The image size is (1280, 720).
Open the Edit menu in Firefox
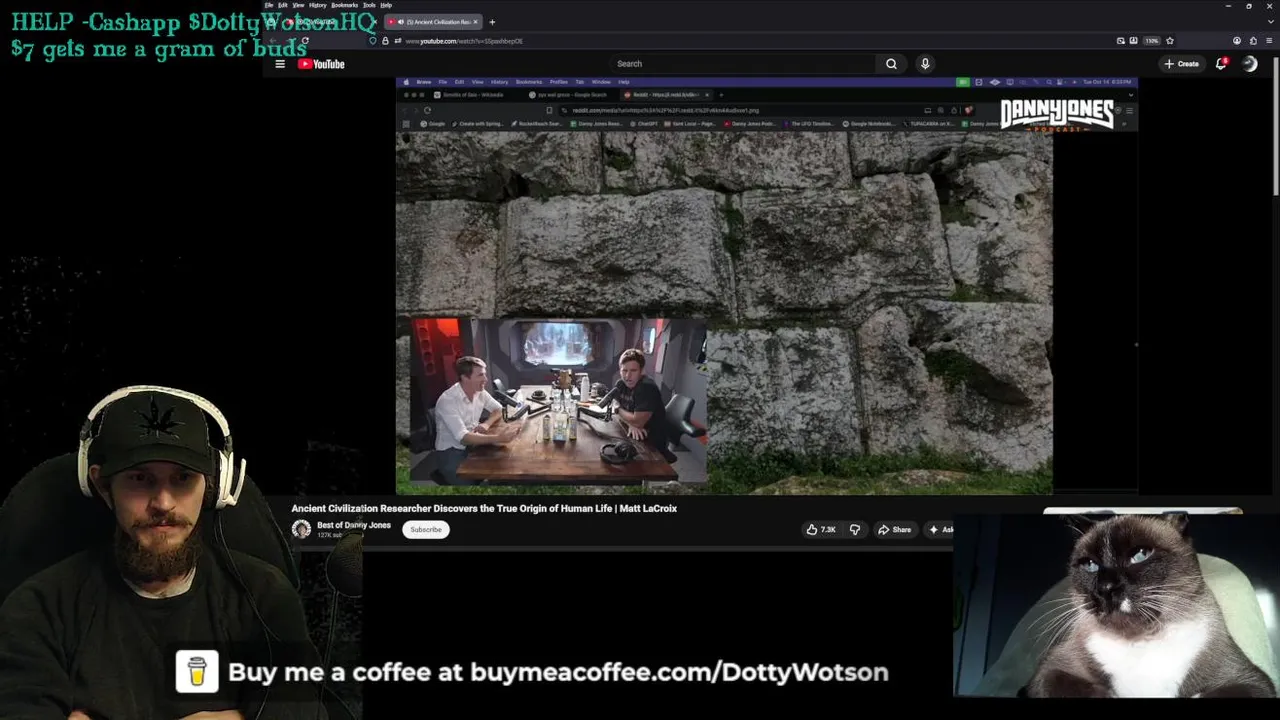point(283,5)
